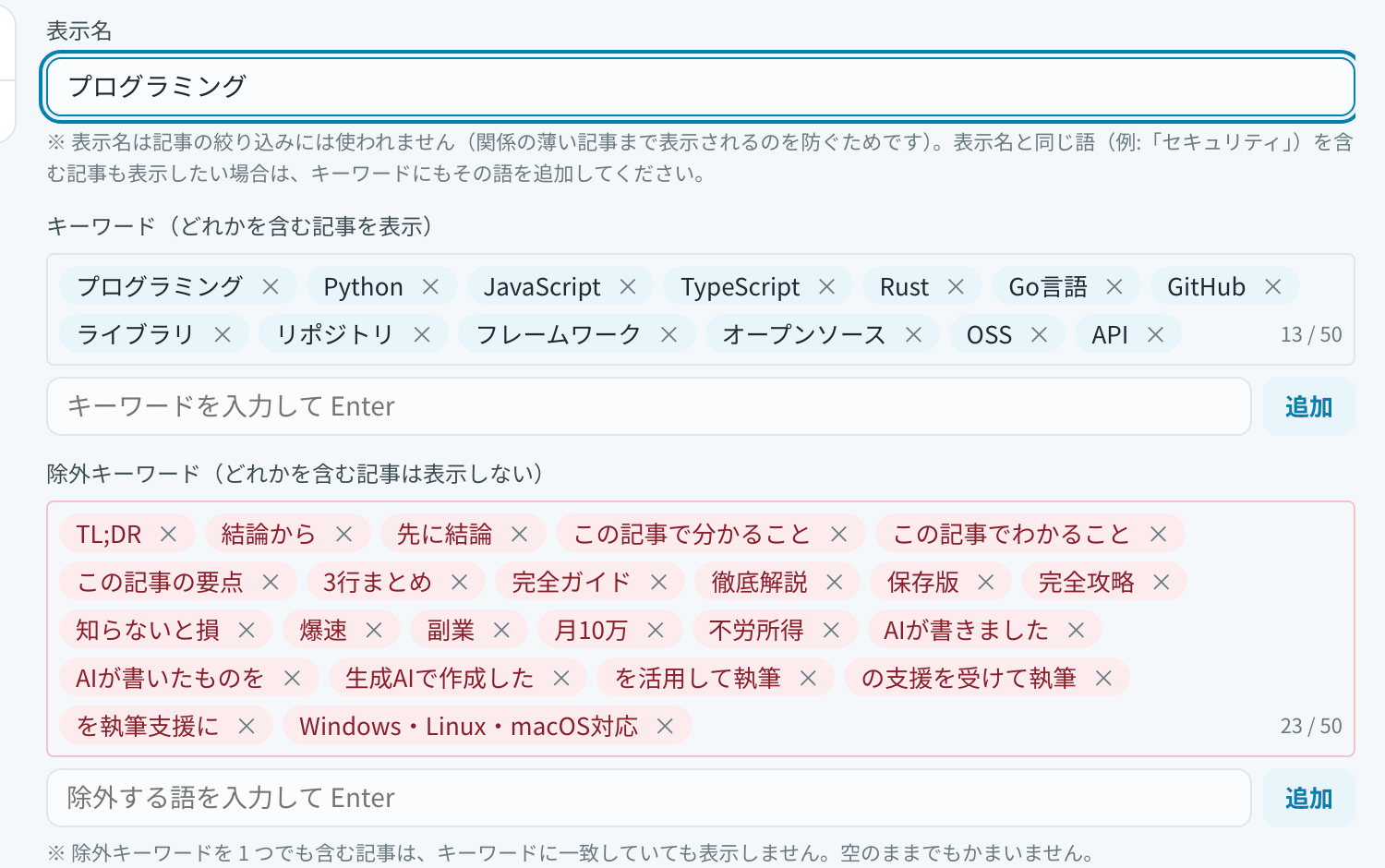Delete the を執筆支援に exclusion tag
The image size is (1385, 868).
pos(247,726)
